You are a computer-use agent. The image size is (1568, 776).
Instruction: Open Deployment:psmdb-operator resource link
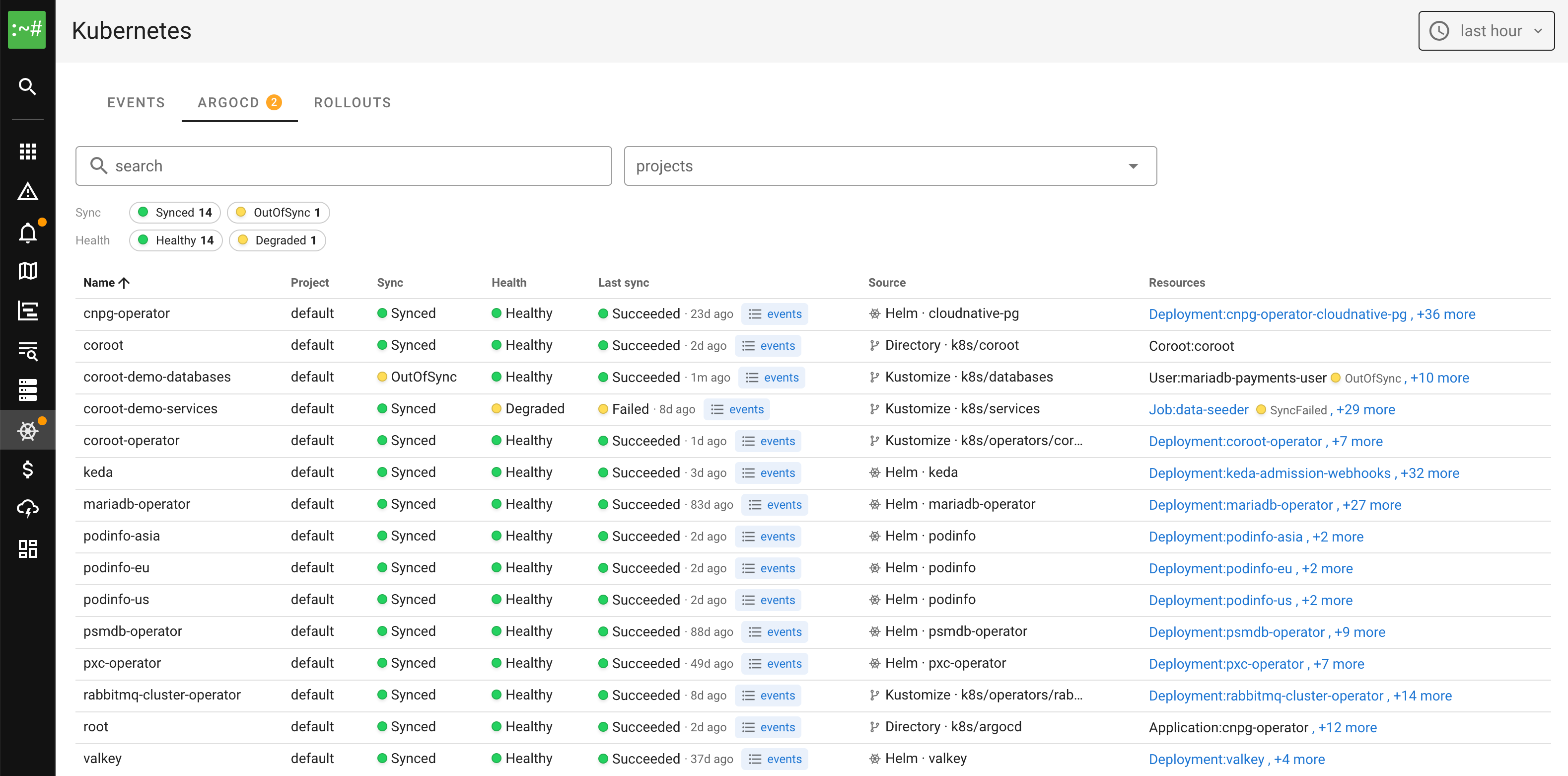coord(1236,631)
